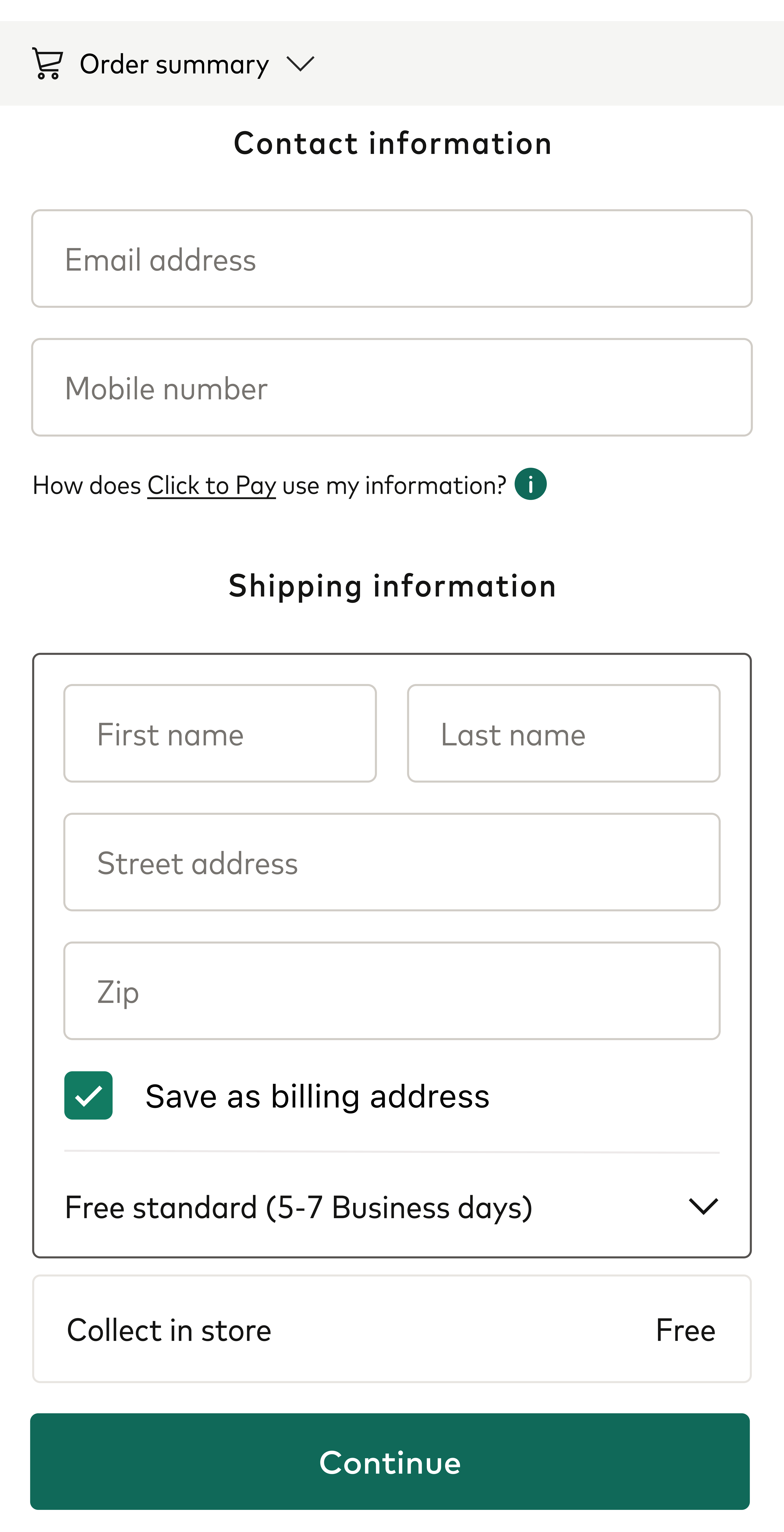Expand the Order summary chevron
The width and height of the screenshot is (784, 1532).
pos(300,64)
